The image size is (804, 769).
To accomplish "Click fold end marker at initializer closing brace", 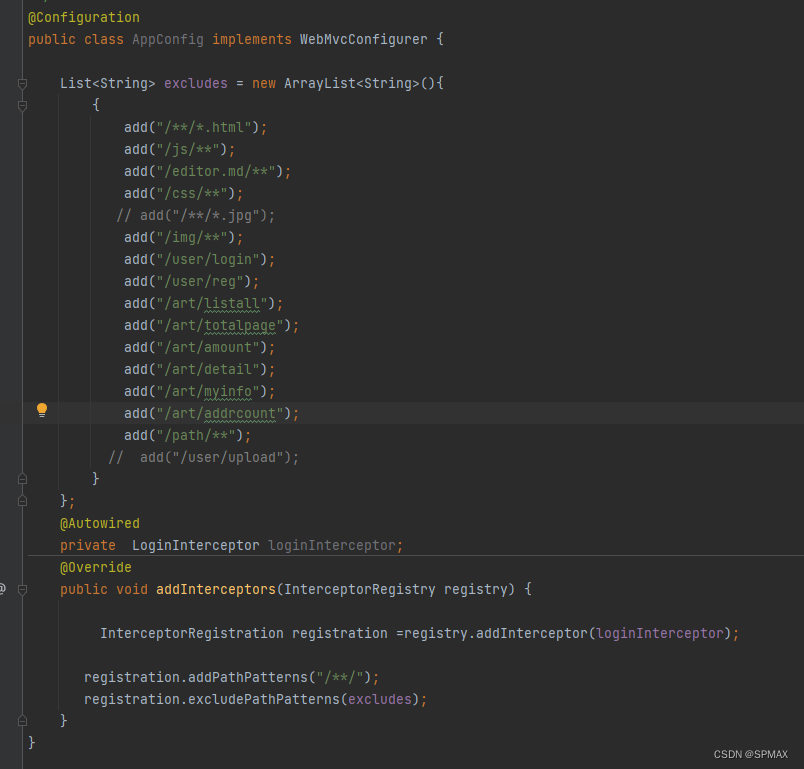I will tap(22, 479).
